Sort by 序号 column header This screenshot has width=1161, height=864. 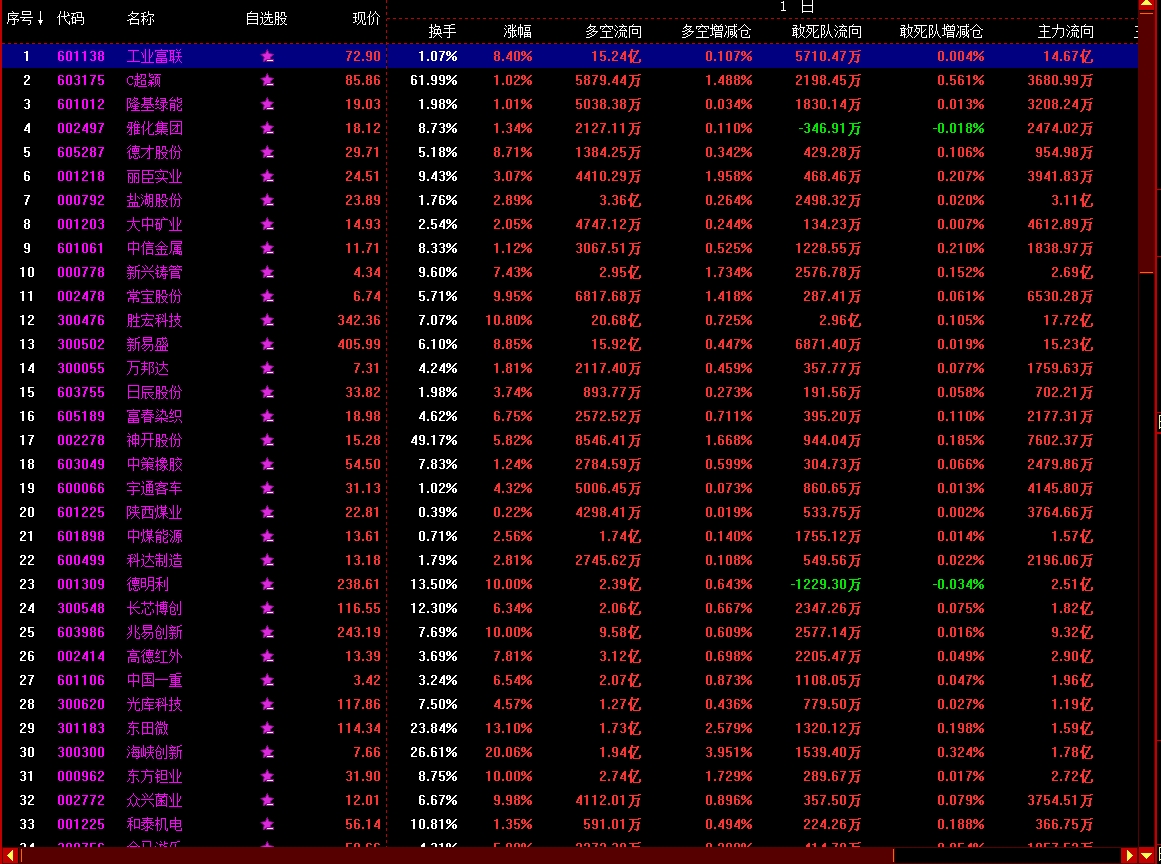tap(25, 19)
